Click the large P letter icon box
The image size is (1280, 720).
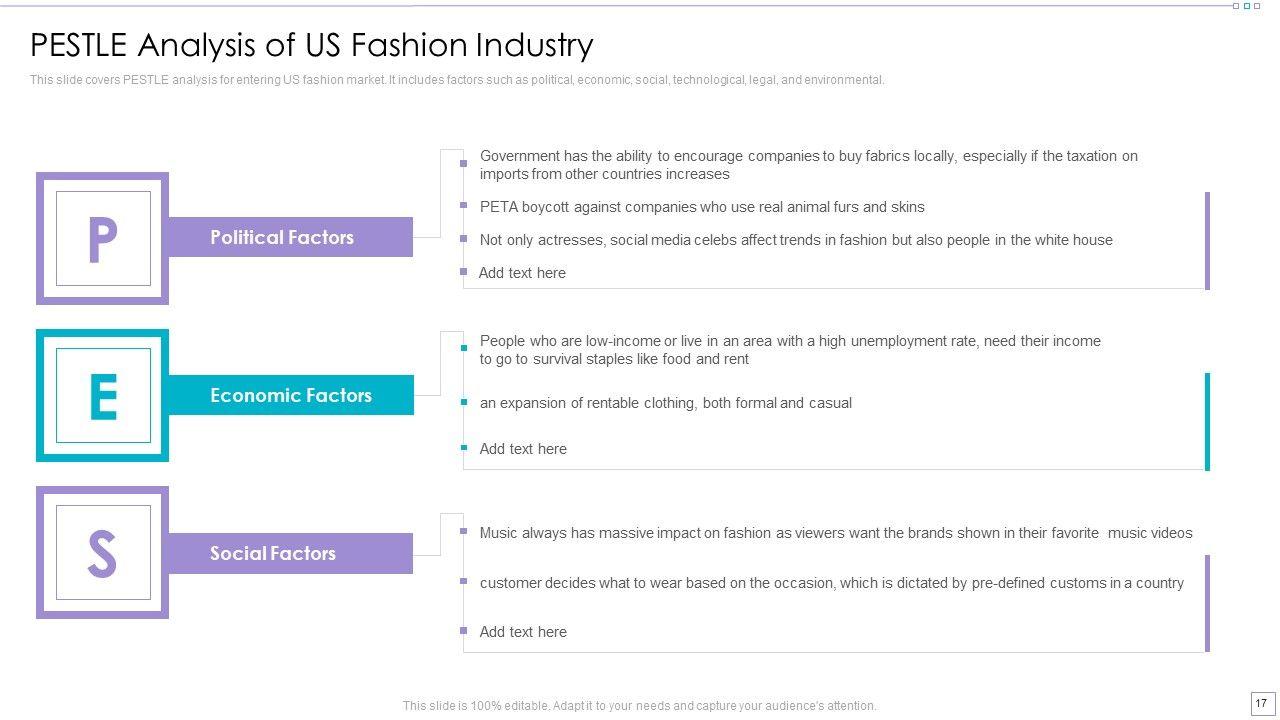[x=102, y=238]
